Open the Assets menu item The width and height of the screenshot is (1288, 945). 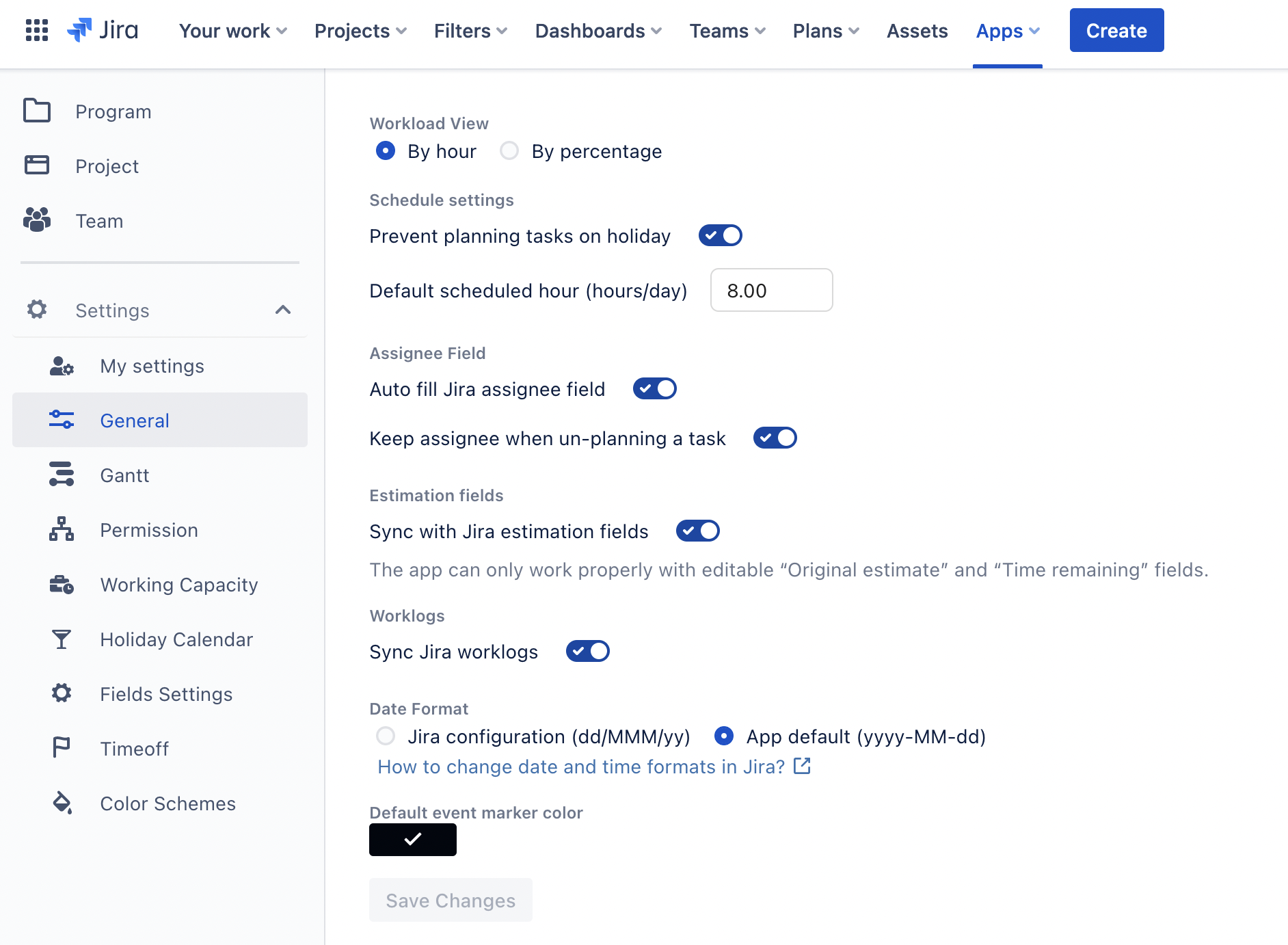point(917,31)
